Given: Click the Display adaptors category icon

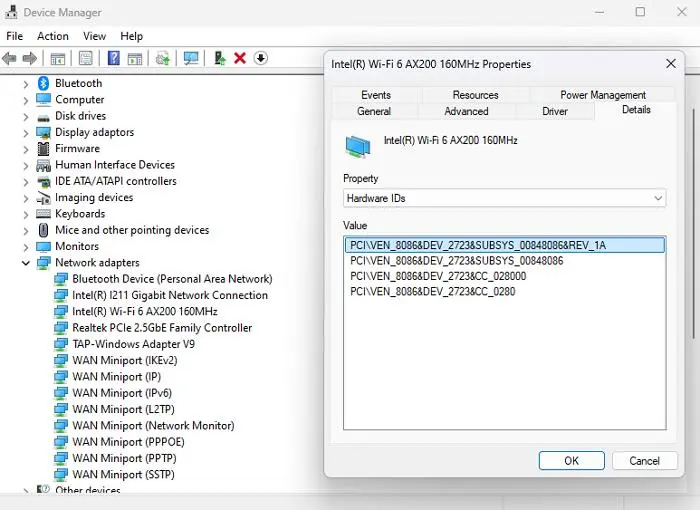Looking at the screenshot, I should [43, 133].
